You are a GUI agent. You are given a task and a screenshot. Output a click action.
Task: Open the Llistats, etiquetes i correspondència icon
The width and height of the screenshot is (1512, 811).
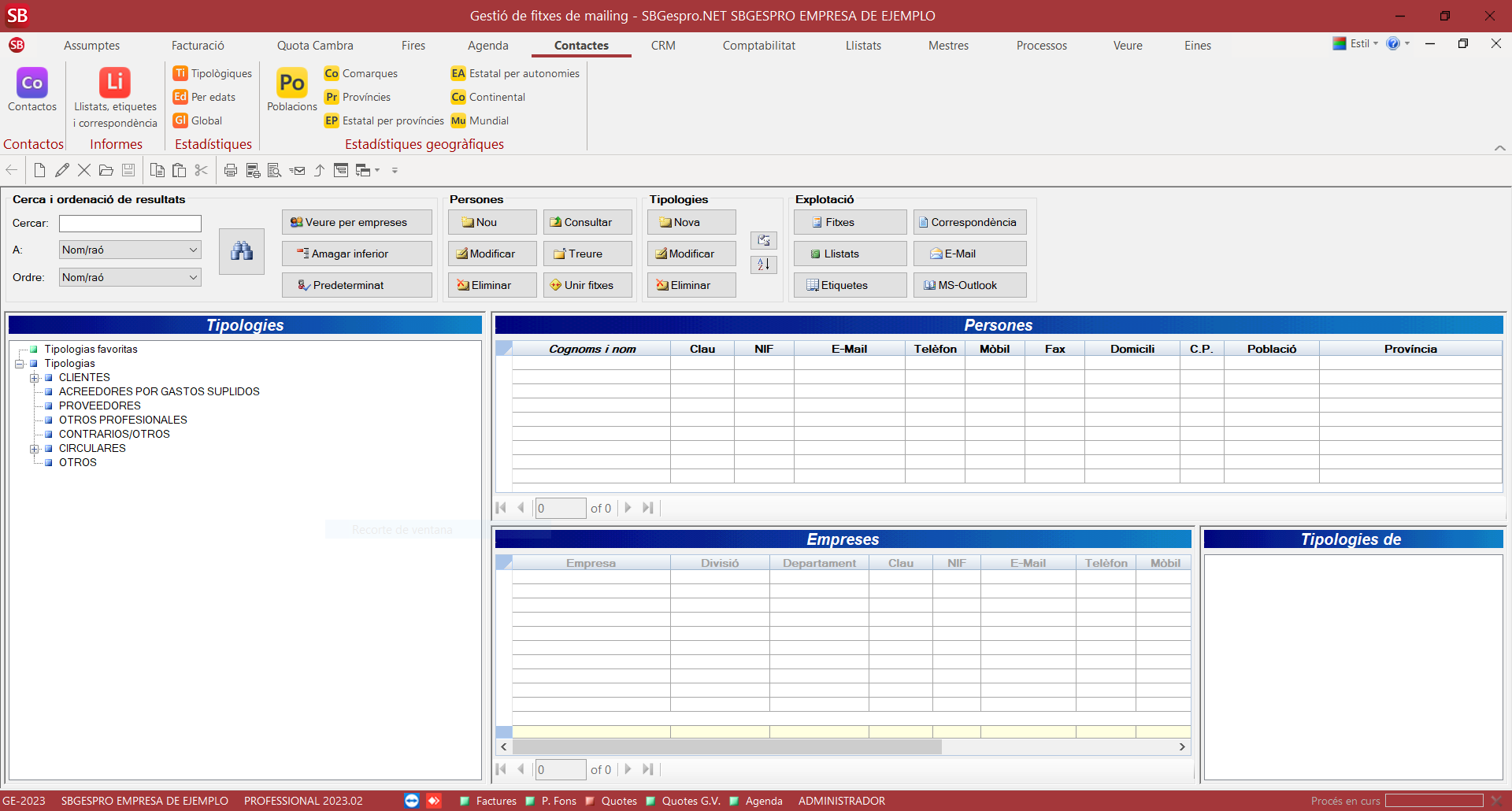point(115,83)
